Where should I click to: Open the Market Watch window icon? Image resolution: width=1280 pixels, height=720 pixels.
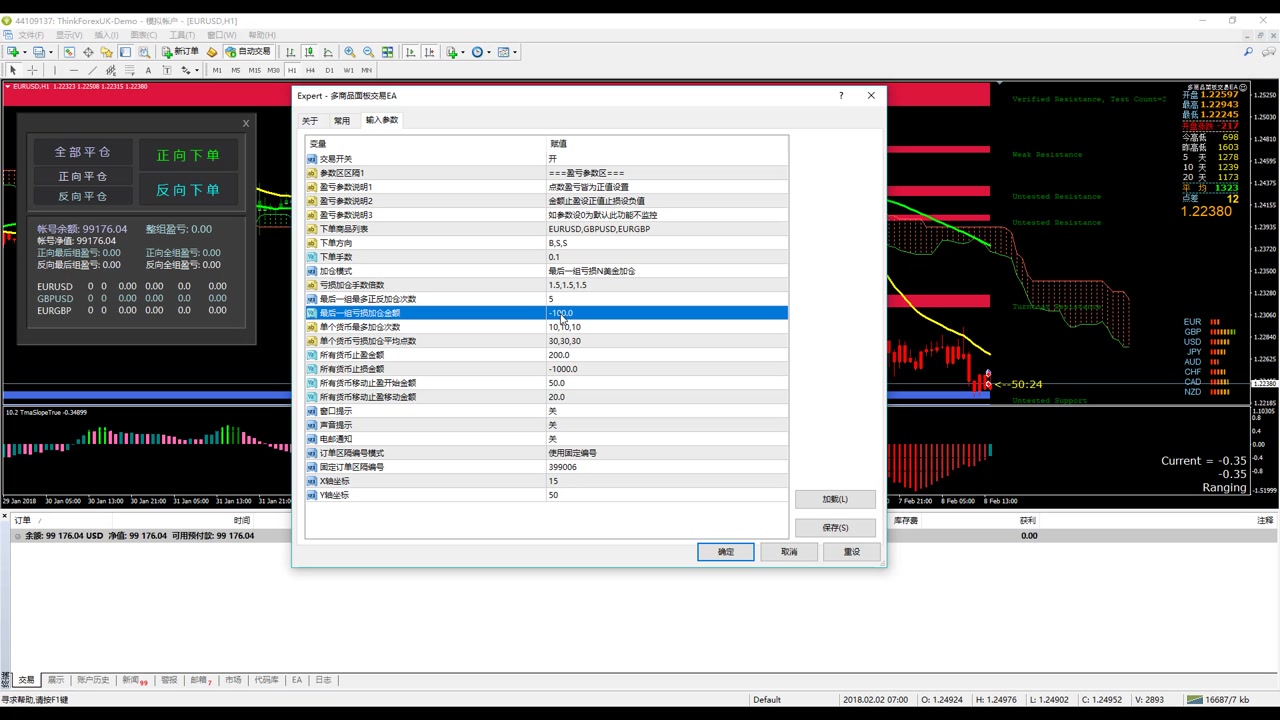tap(69, 52)
